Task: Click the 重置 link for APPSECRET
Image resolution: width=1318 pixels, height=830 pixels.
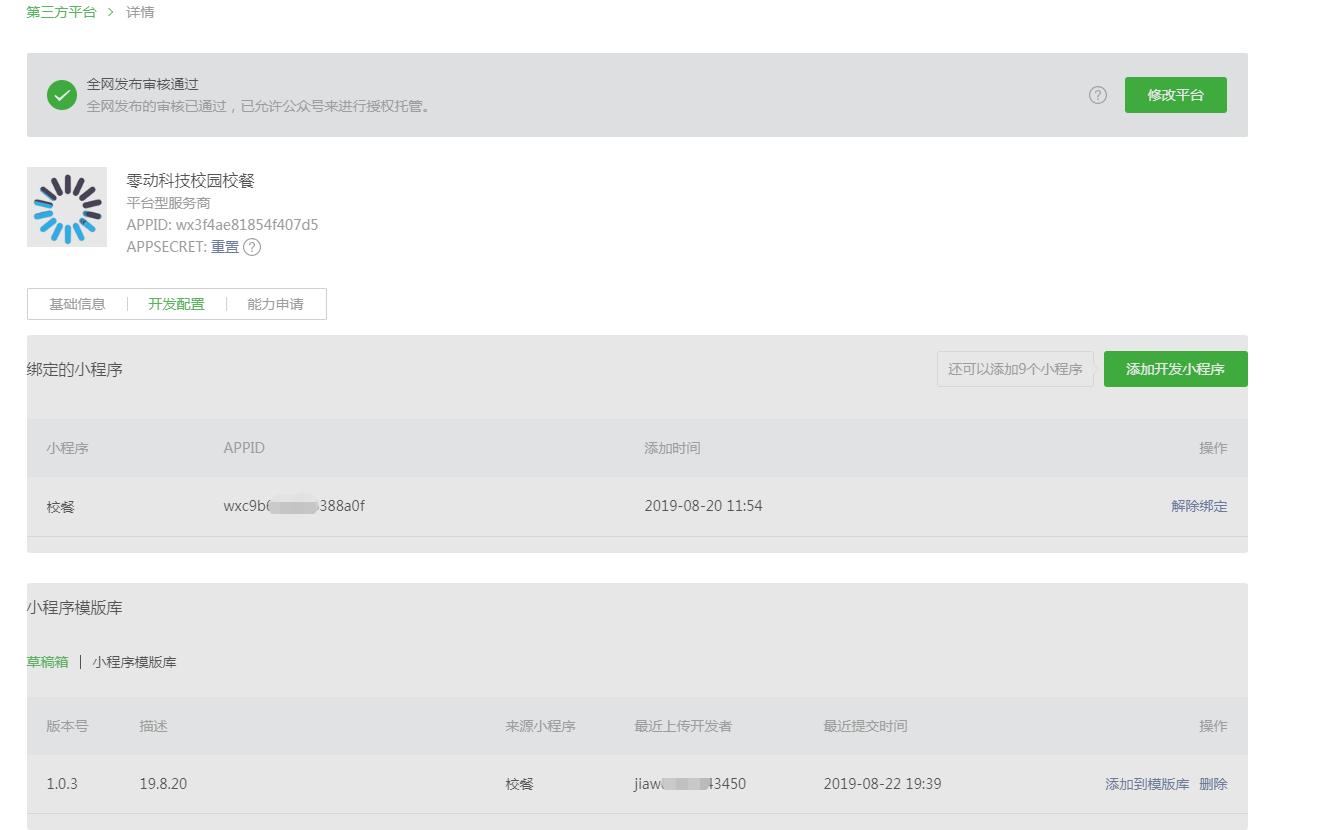Action: click(225, 247)
